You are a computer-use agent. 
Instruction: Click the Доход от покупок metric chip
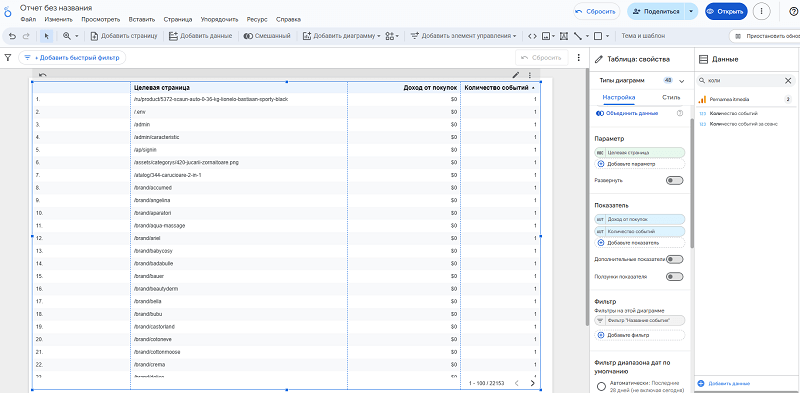coord(640,219)
